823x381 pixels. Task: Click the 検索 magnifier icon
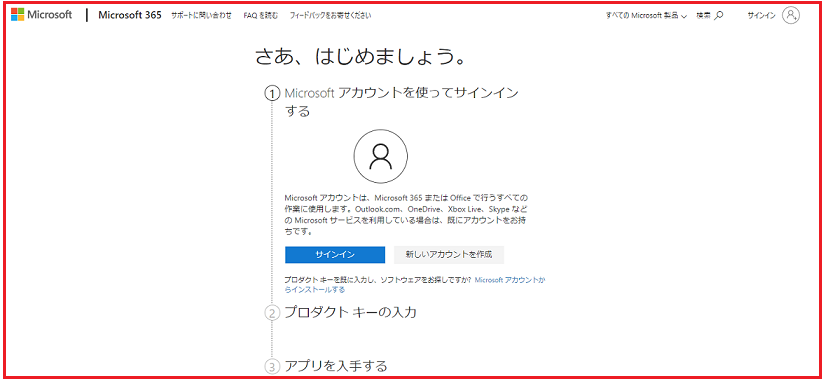(720, 16)
